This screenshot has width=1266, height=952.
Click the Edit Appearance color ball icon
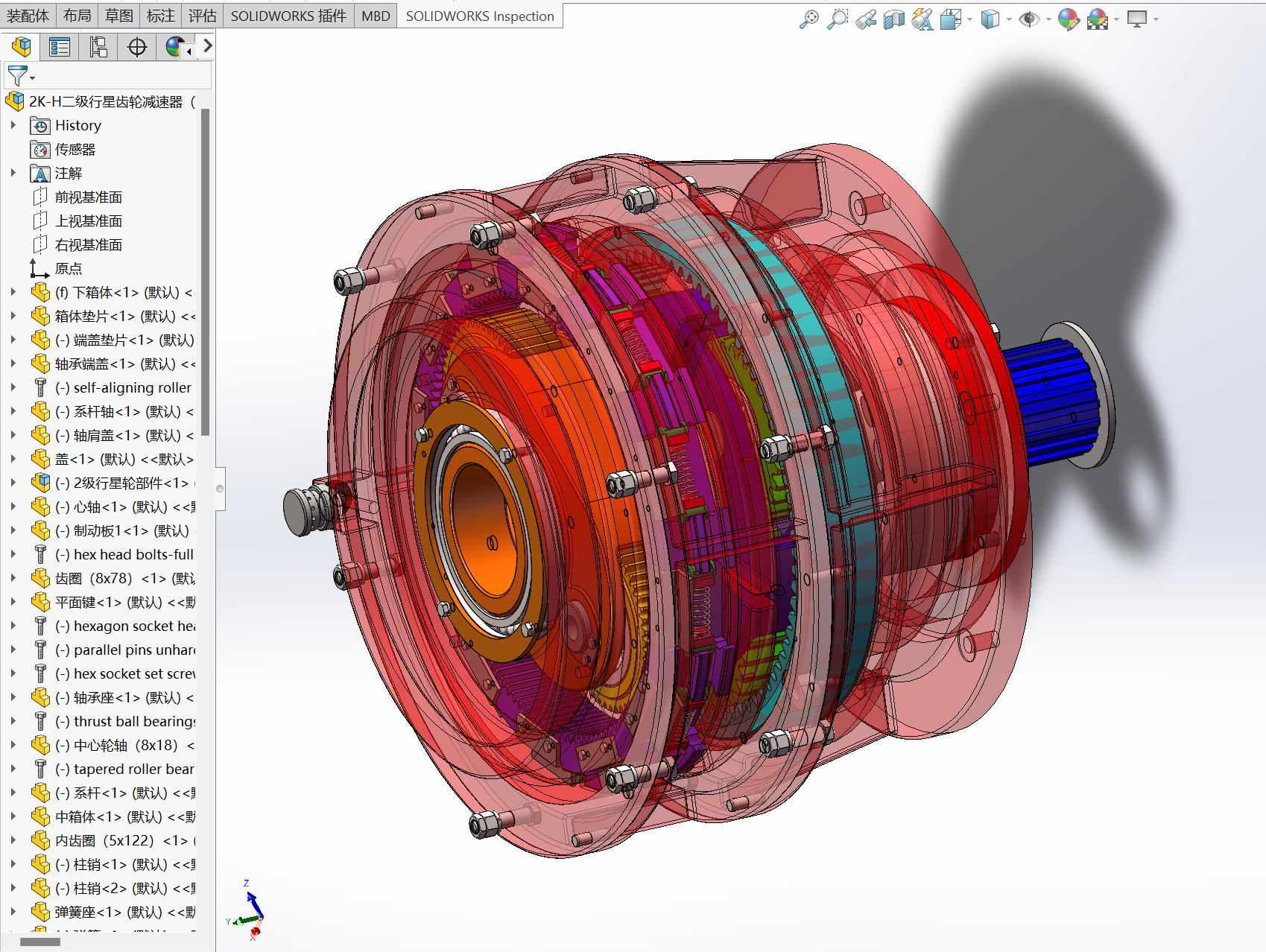click(x=1068, y=19)
